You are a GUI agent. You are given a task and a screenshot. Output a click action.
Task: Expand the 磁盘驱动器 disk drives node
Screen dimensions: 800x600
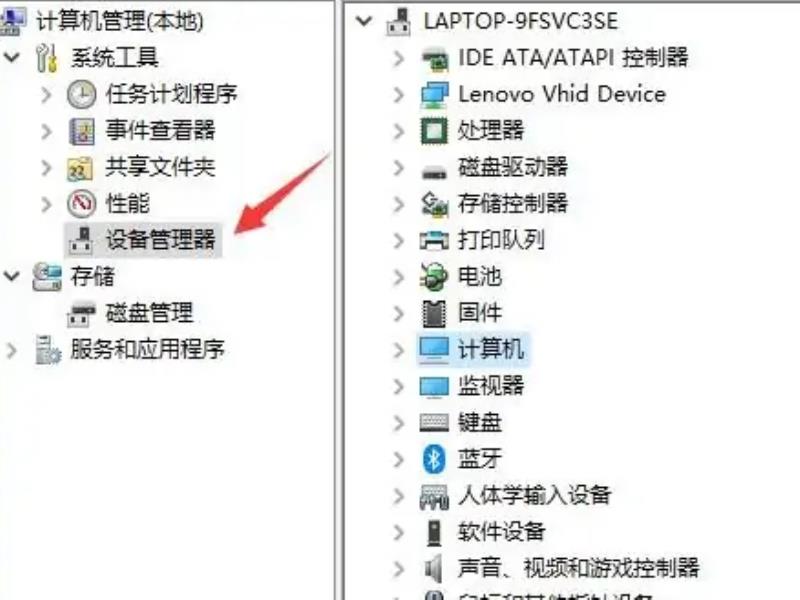point(398,168)
